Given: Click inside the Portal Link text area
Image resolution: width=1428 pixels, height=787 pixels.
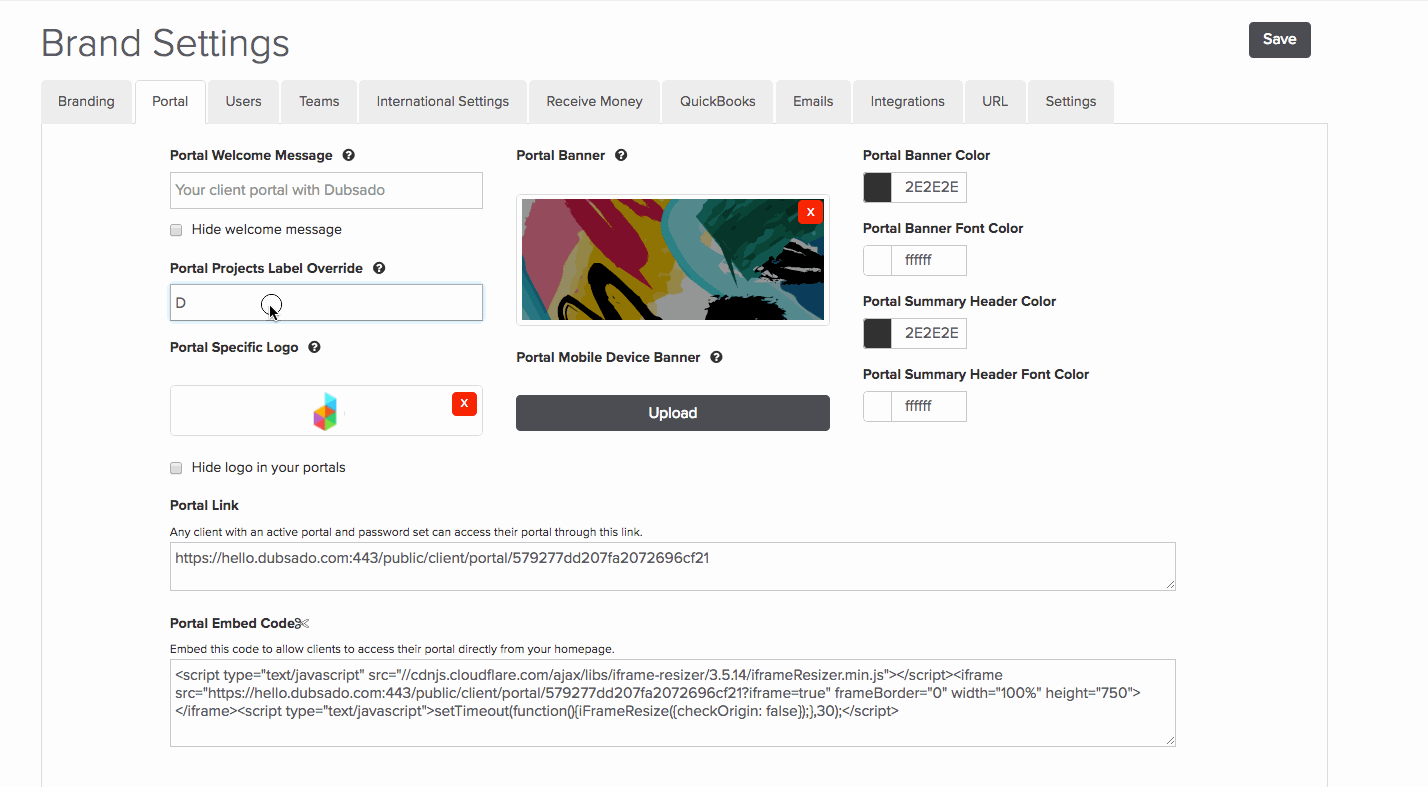Looking at the screenshot, I should tap(673, 566).
